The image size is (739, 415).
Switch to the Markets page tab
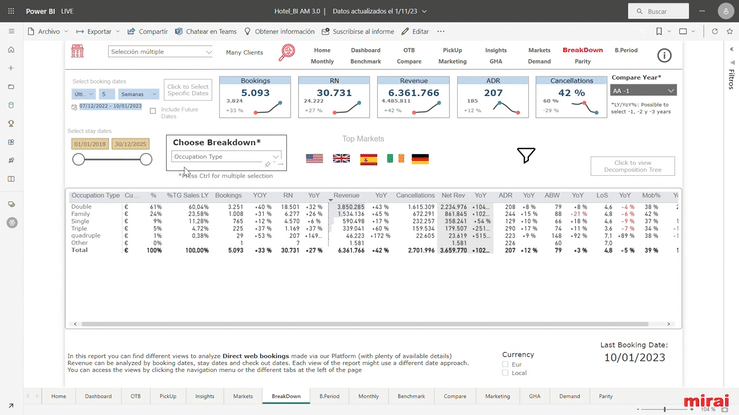tap(243, 396)
